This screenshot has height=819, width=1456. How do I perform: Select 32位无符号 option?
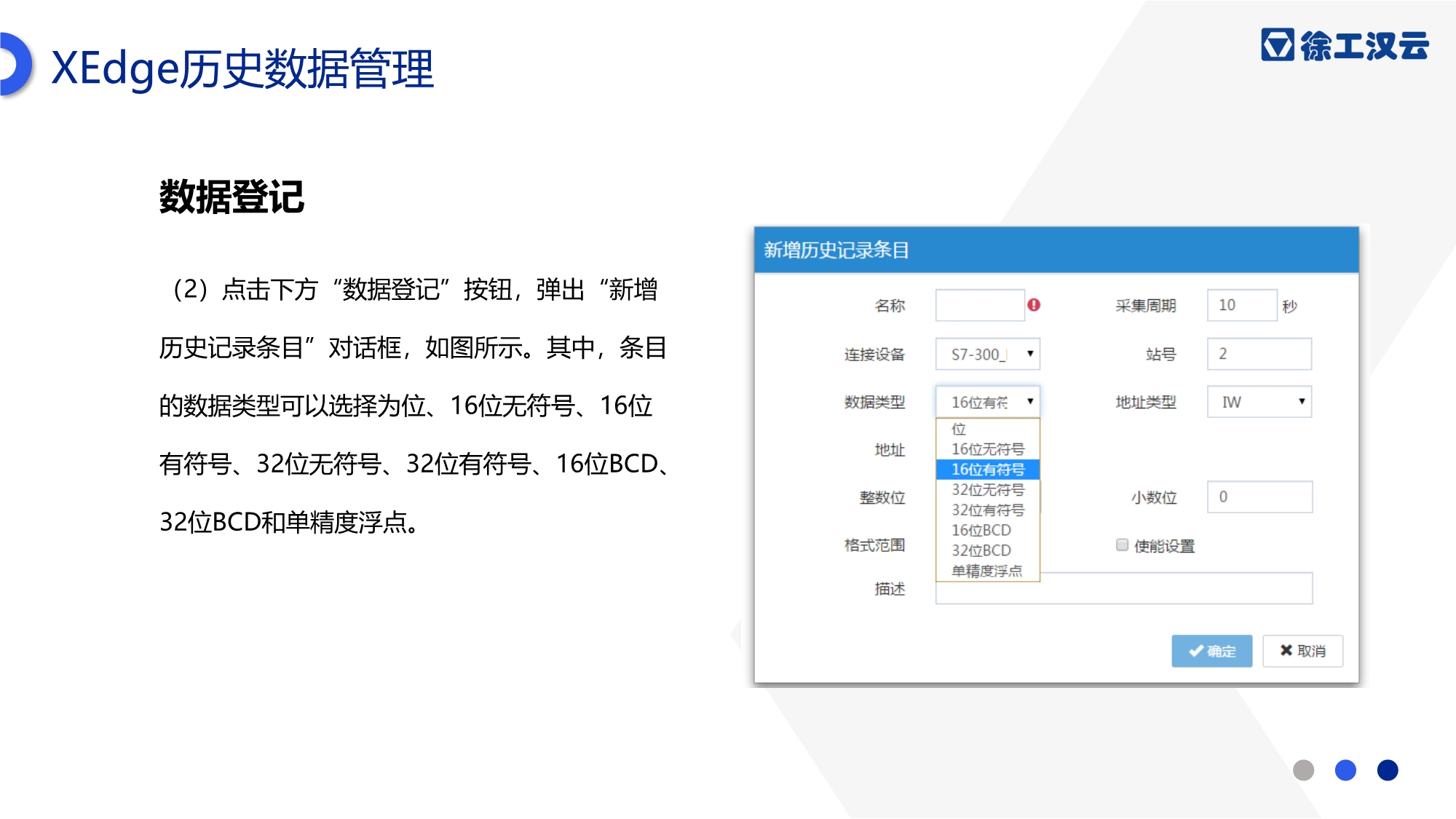tap(988, 490)
